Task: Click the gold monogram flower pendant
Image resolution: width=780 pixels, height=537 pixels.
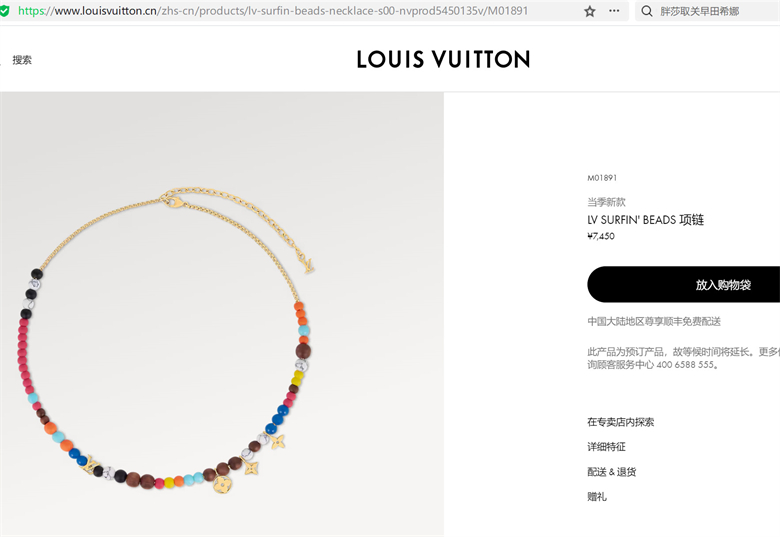Action: (x=222, y=484)
